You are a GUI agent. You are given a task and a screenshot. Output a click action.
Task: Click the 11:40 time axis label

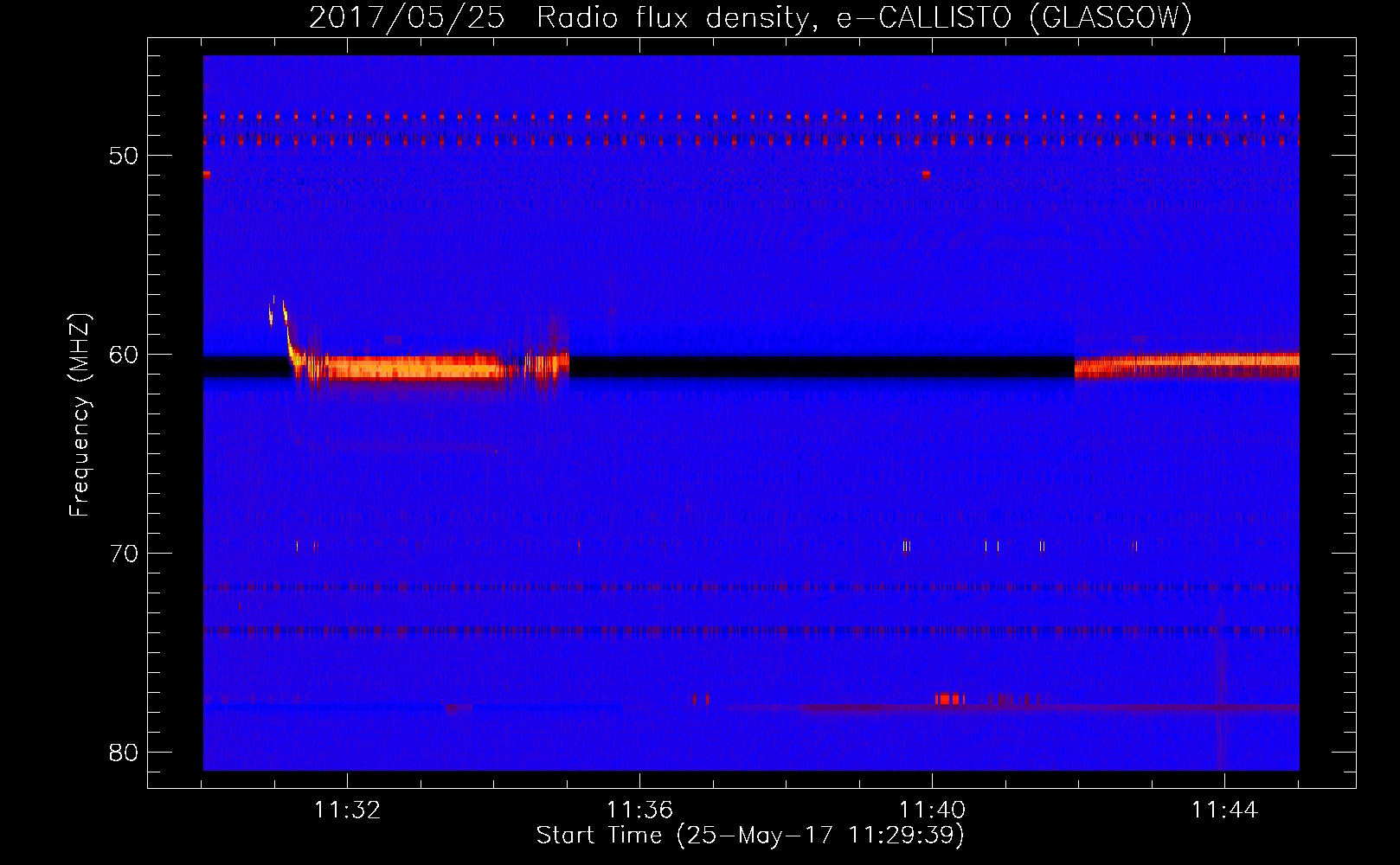932,811
